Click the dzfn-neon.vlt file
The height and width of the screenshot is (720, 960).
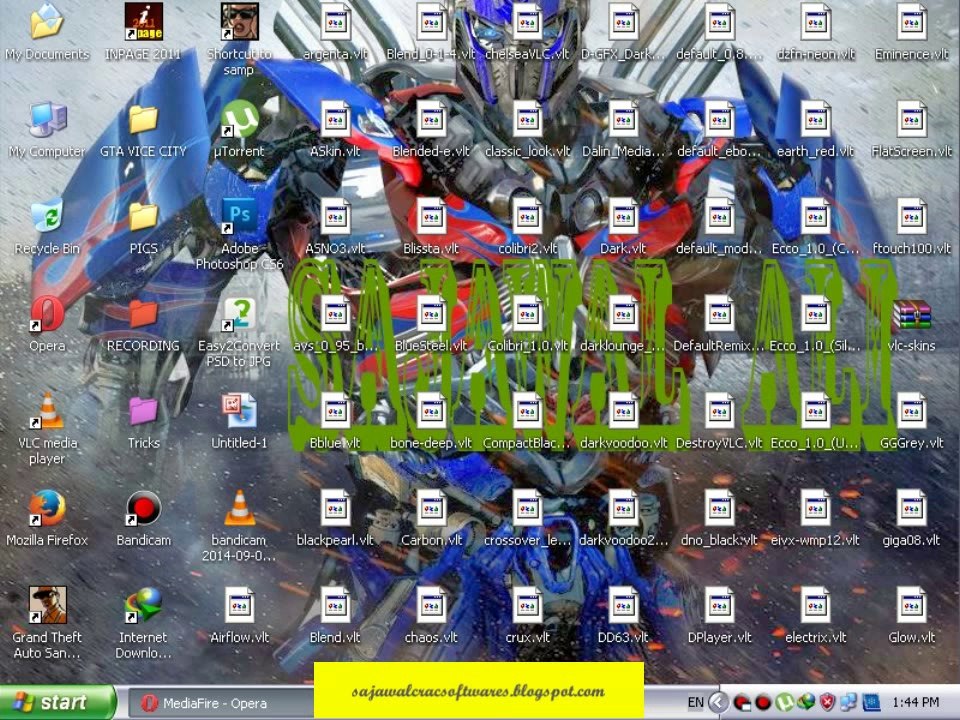pos(816,22)
